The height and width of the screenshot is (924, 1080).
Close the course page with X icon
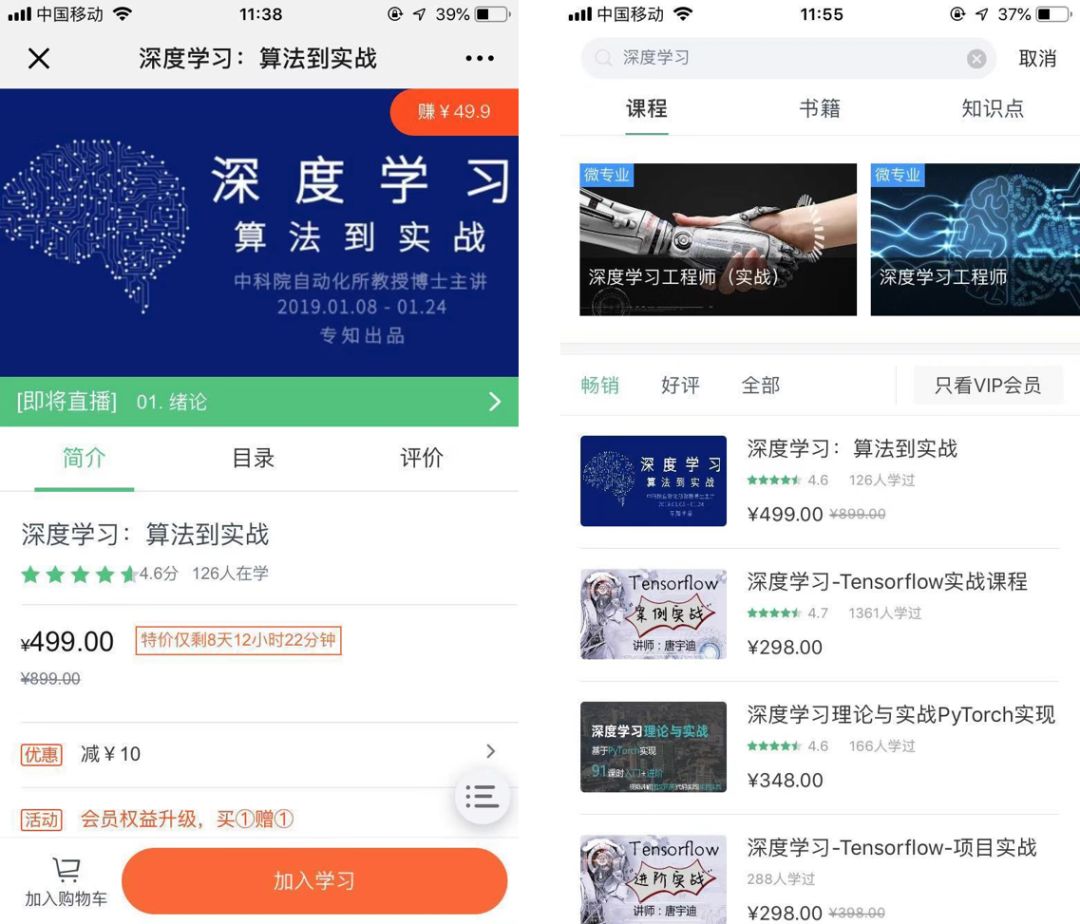(x=39, y=58)
